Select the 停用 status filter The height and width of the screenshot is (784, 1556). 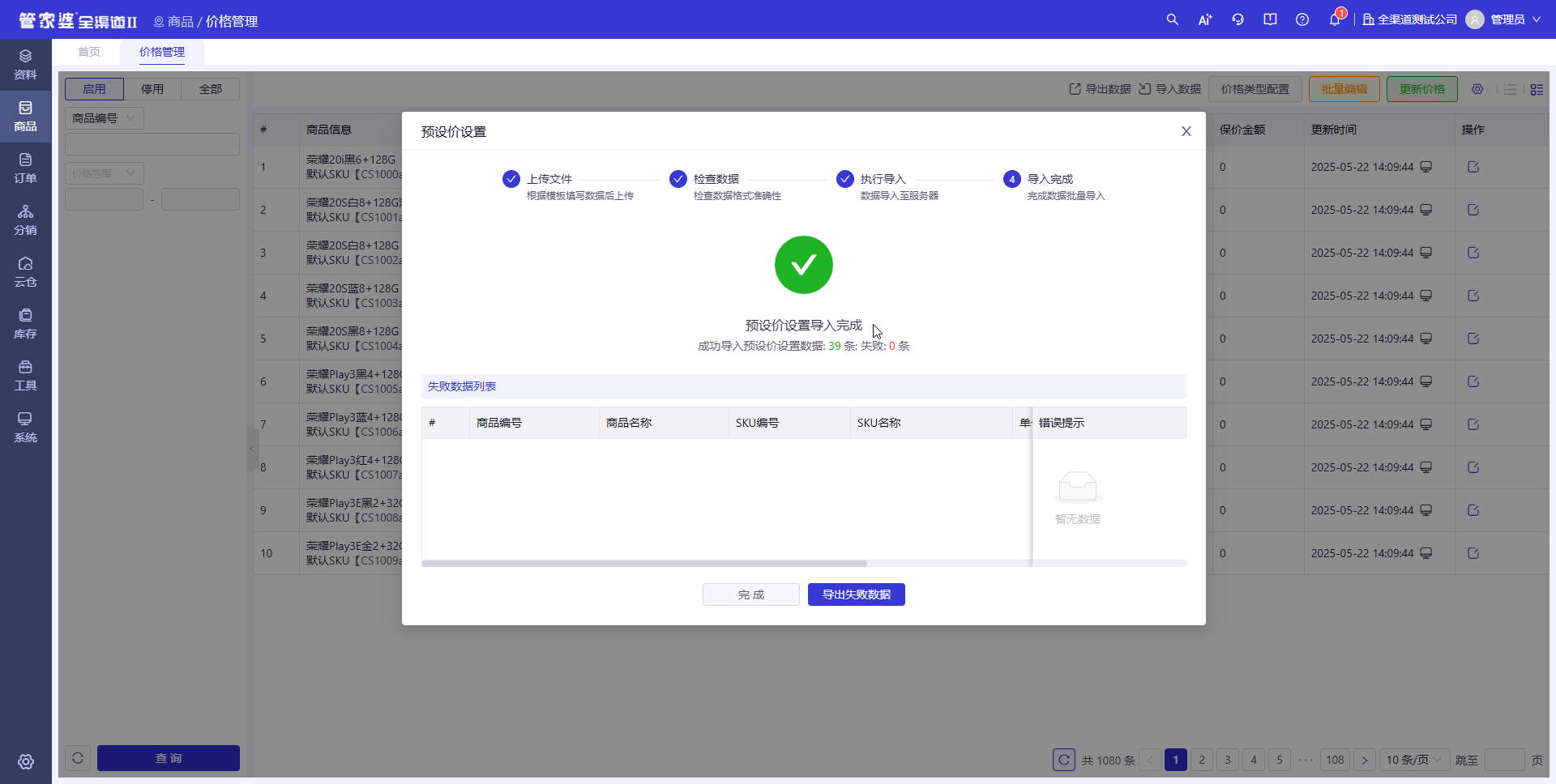tap(152, 89)
